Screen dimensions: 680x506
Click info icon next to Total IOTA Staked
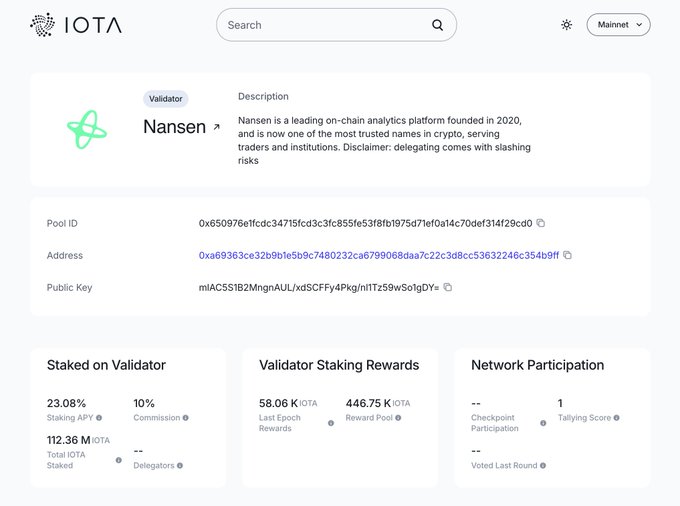click(x=118, y=460)
